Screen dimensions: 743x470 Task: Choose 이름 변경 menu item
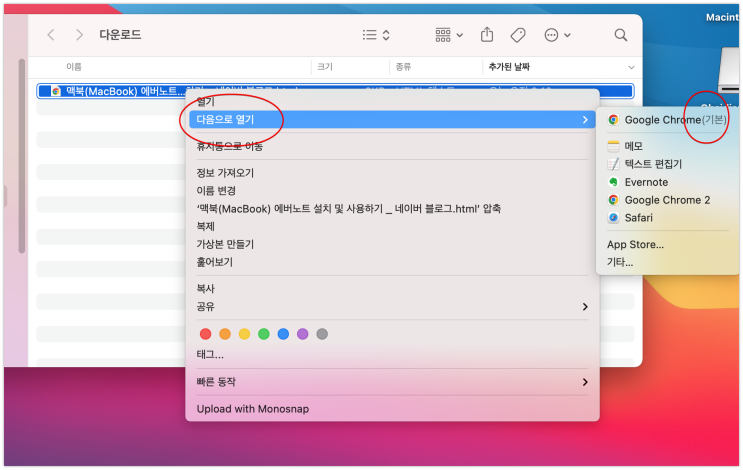coord(216,190)
